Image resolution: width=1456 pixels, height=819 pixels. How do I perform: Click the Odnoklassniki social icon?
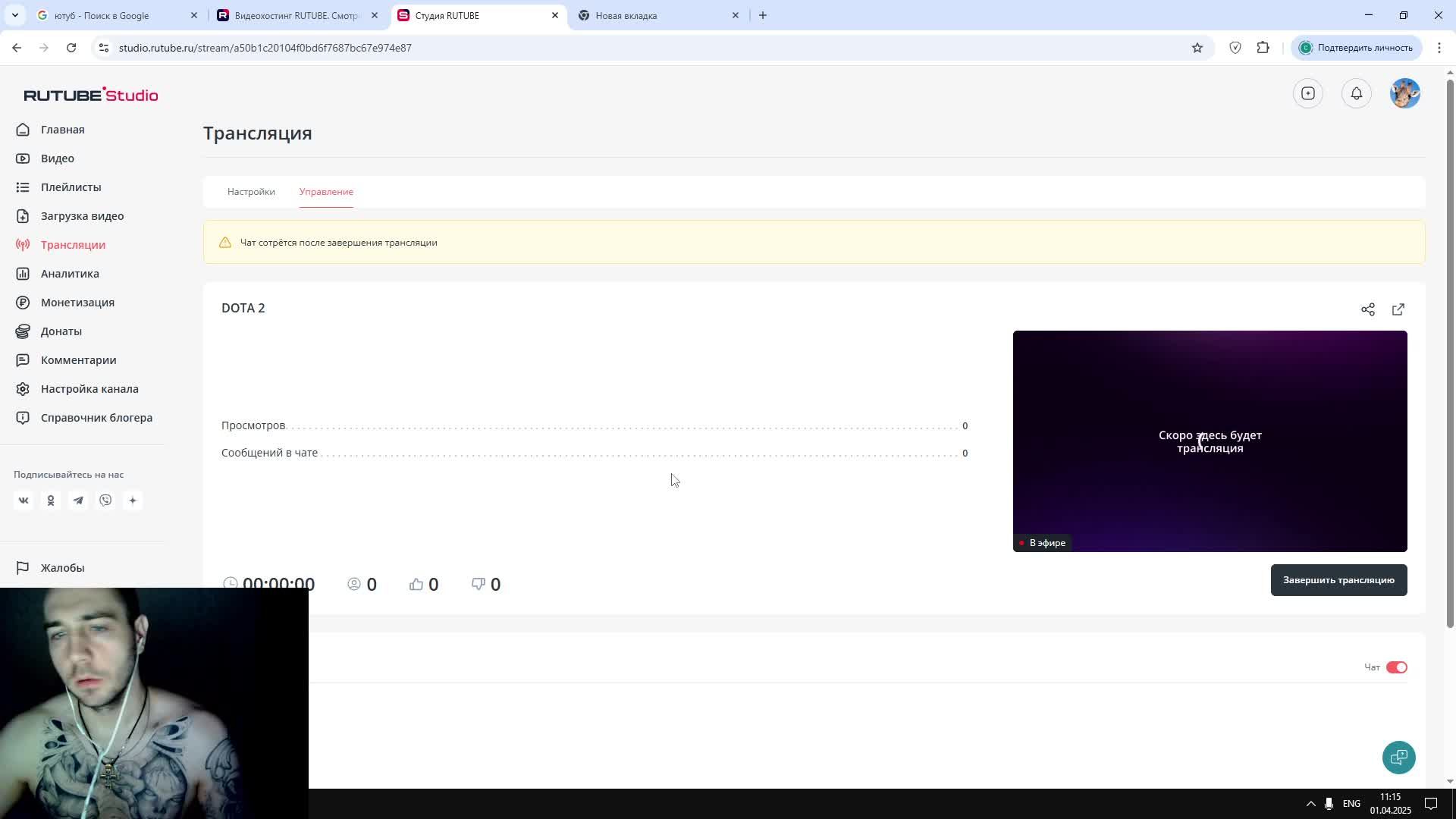click(51, 500)
